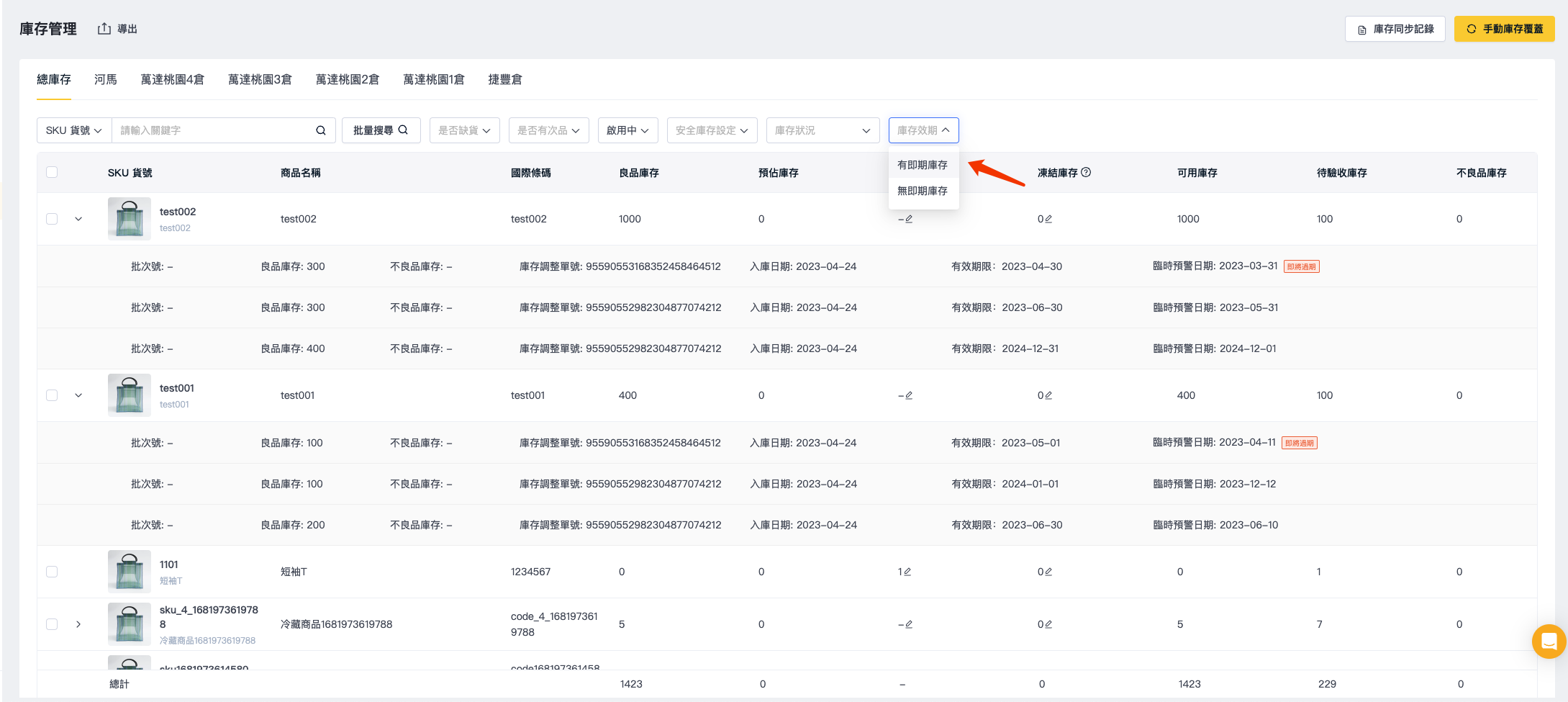Click 批量搜尋 bulk search button
Screen dimensions: 1568x702
[x=381, y=130]
